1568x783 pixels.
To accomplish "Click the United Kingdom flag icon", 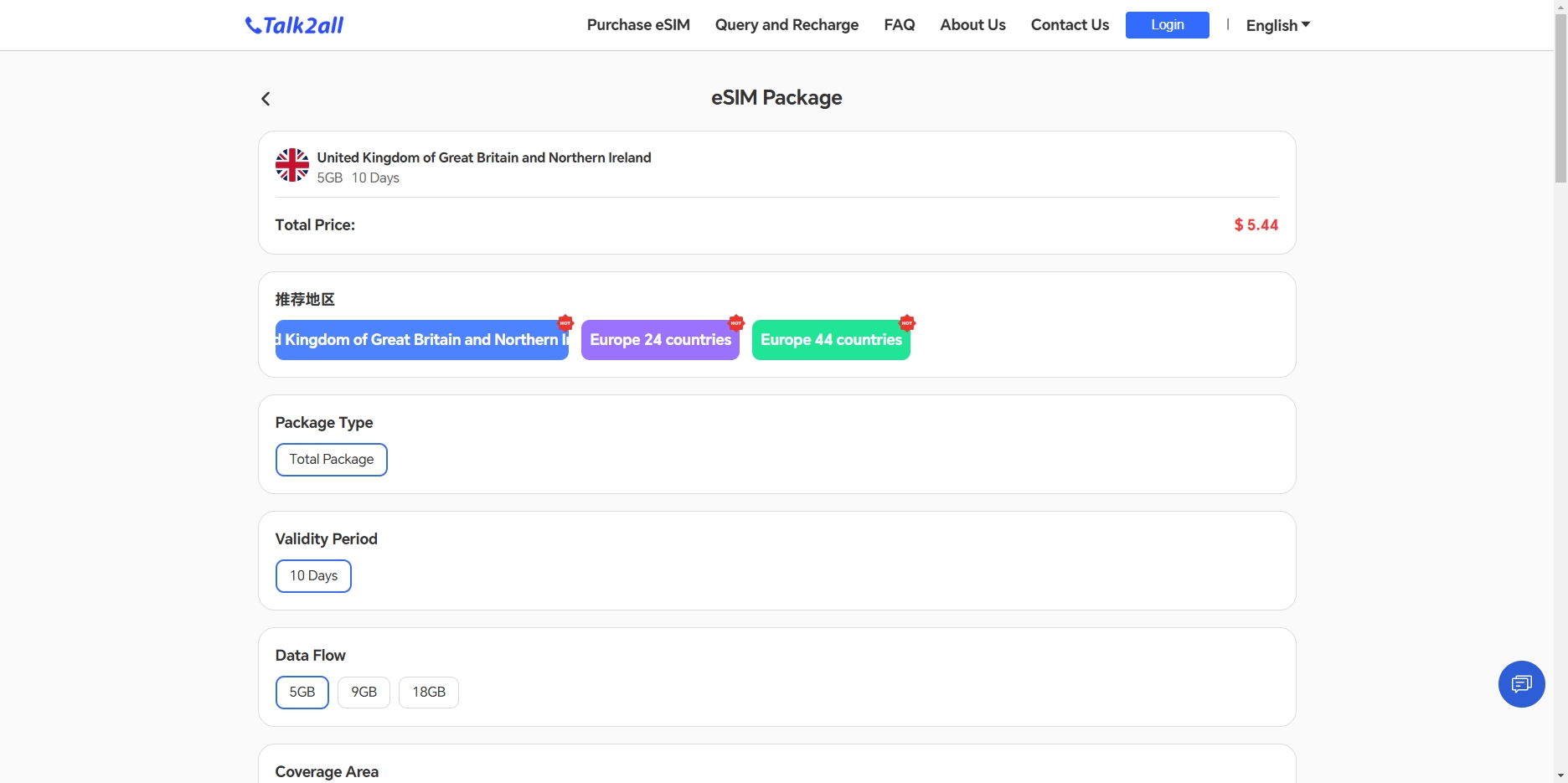I will pos(291,166).
